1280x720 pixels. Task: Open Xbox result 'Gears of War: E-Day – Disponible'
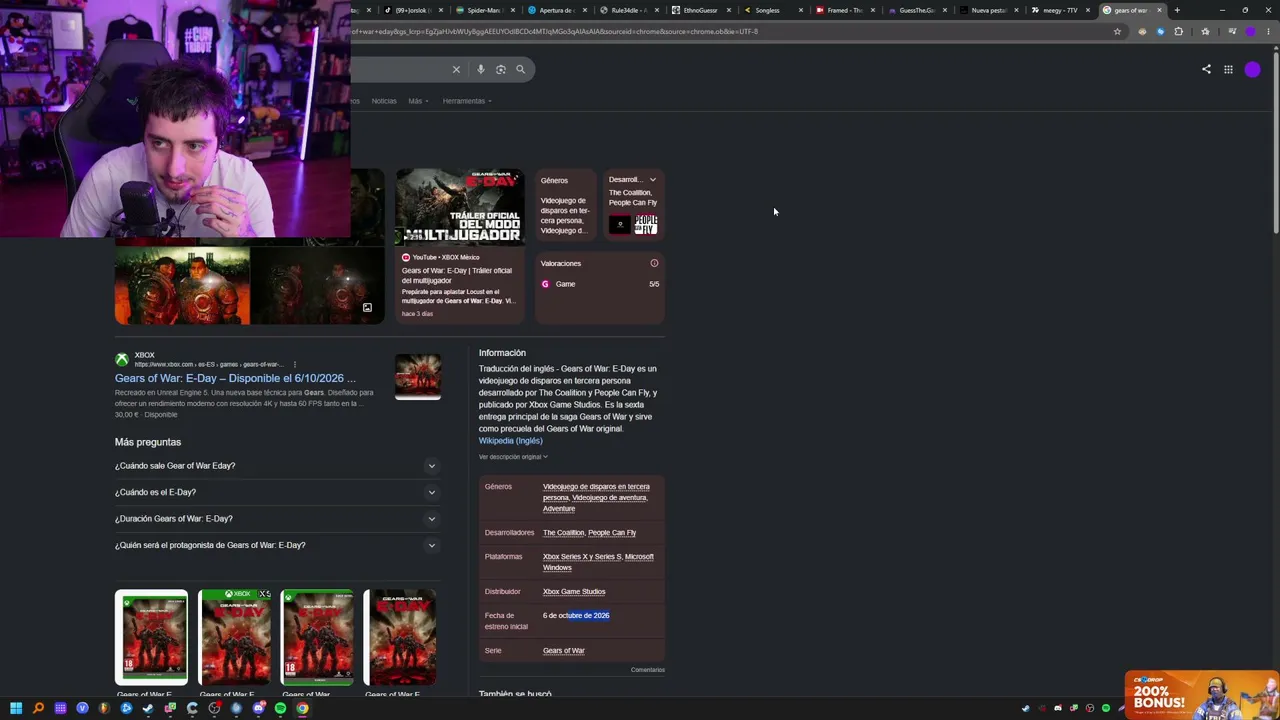pos(235,378)
